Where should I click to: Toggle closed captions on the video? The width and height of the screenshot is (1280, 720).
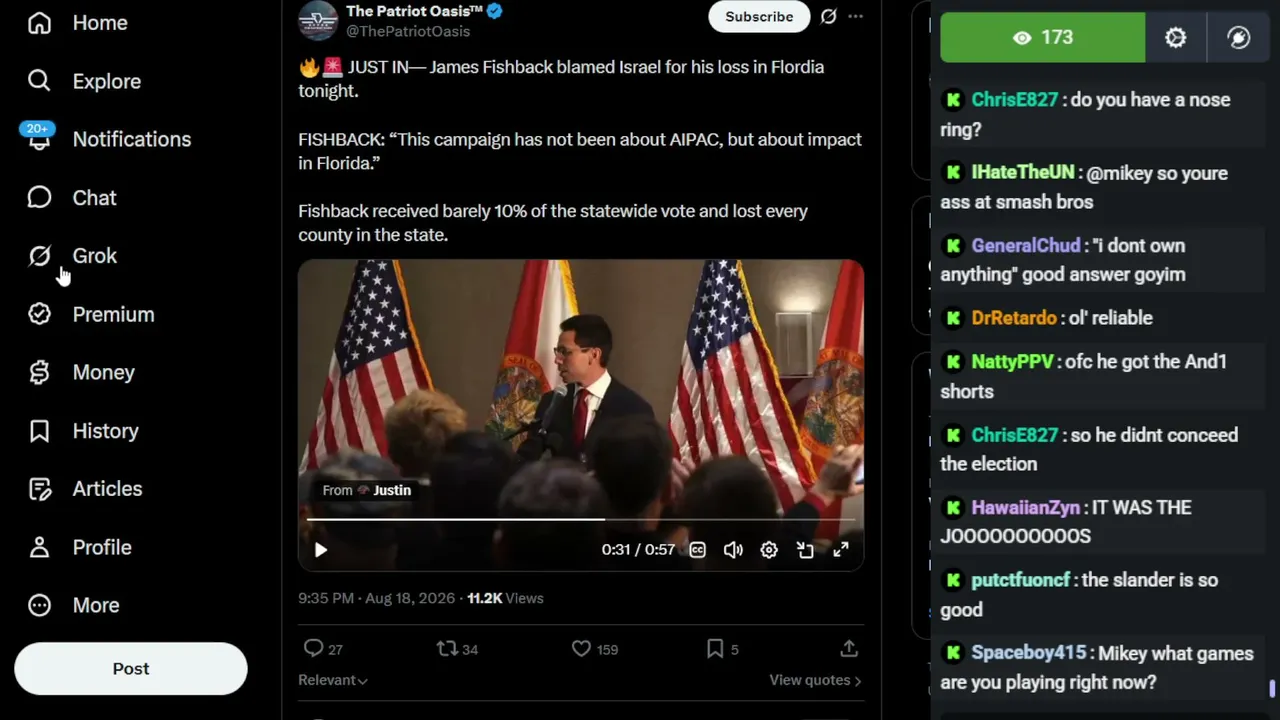pos(697,550)
